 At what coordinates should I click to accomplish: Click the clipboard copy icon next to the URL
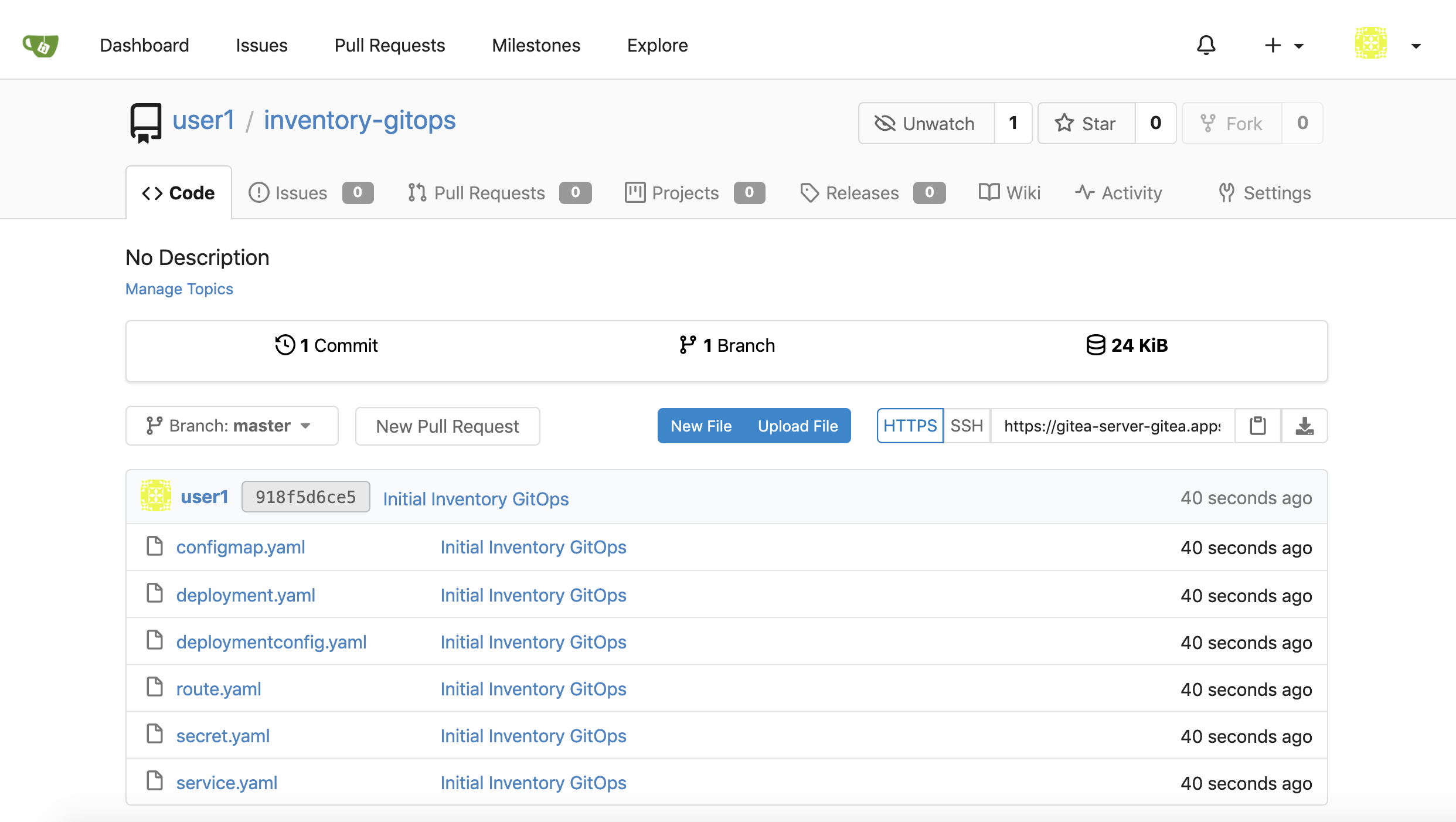click(1257, 426)
